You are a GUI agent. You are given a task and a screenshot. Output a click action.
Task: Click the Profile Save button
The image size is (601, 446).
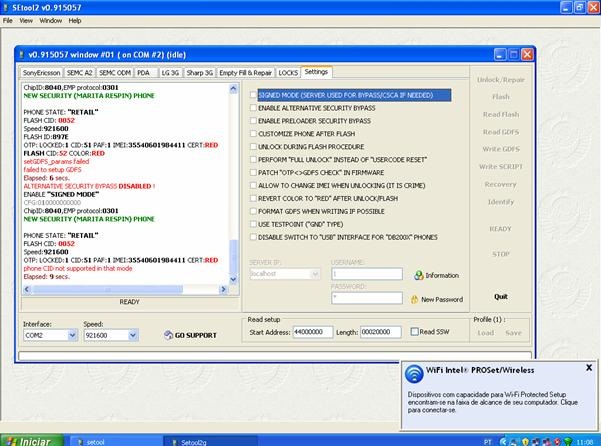tap(513, 333)
